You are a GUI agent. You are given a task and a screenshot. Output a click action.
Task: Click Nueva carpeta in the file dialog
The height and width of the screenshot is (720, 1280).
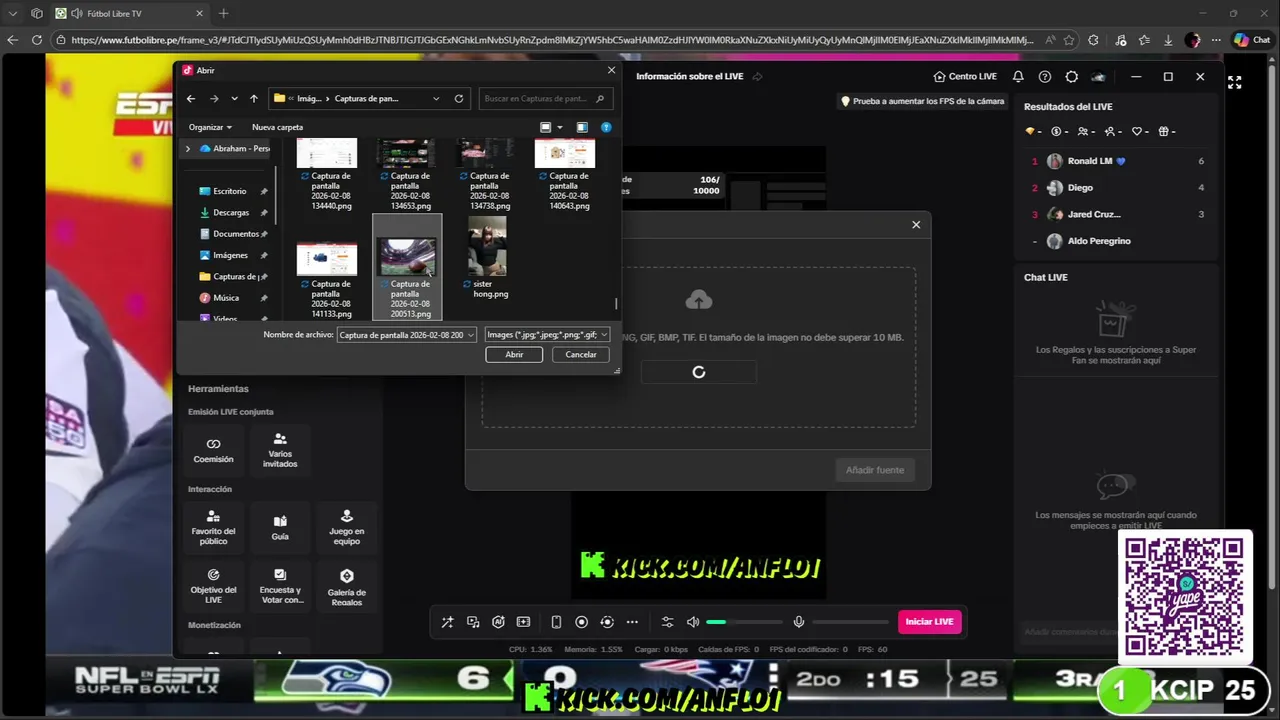277,127
